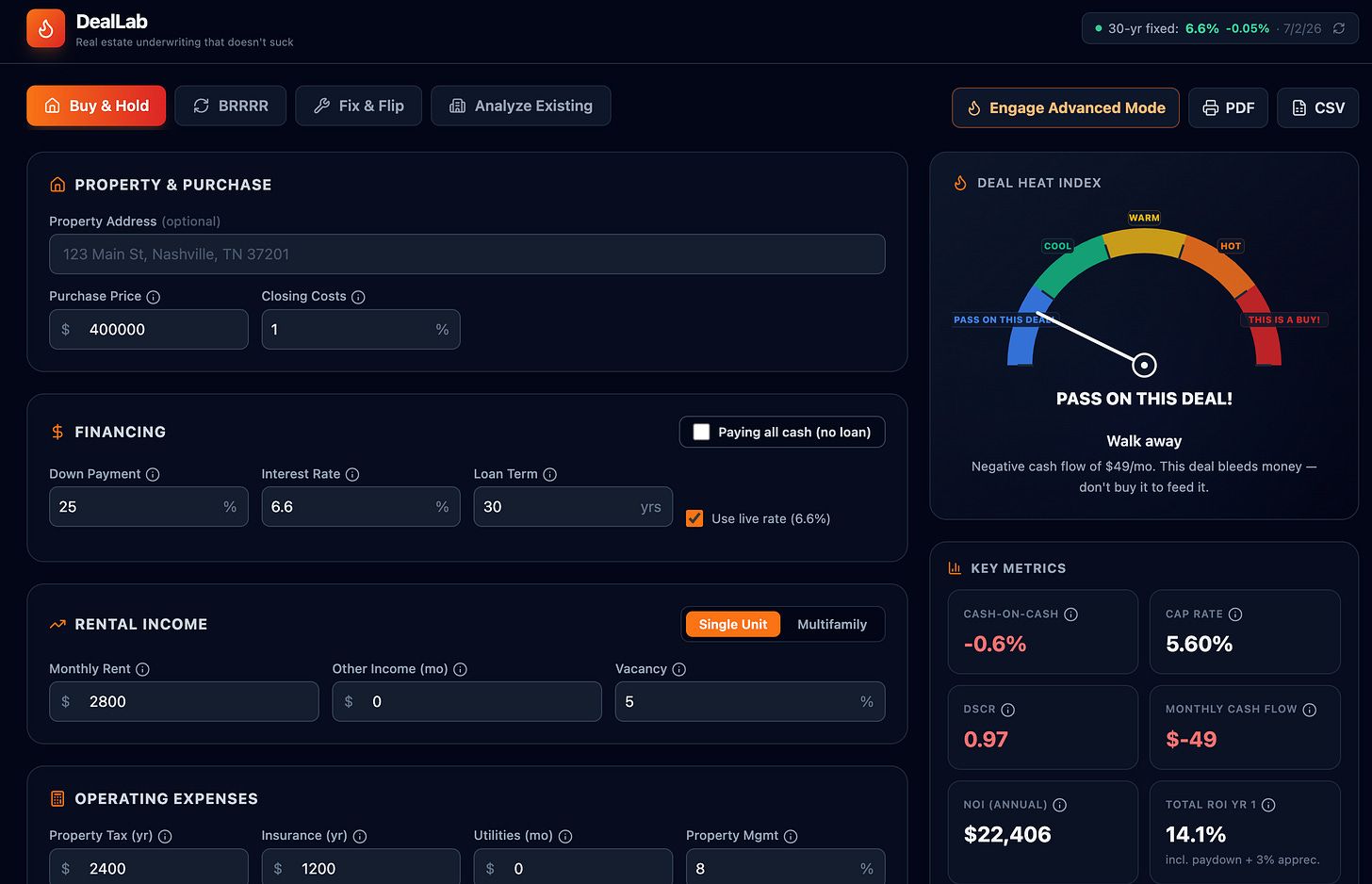Viewport: 1372px width, 884px height.
Task: Click the $-49 monthly cash flow value
Action: [x=1191, y=739]
